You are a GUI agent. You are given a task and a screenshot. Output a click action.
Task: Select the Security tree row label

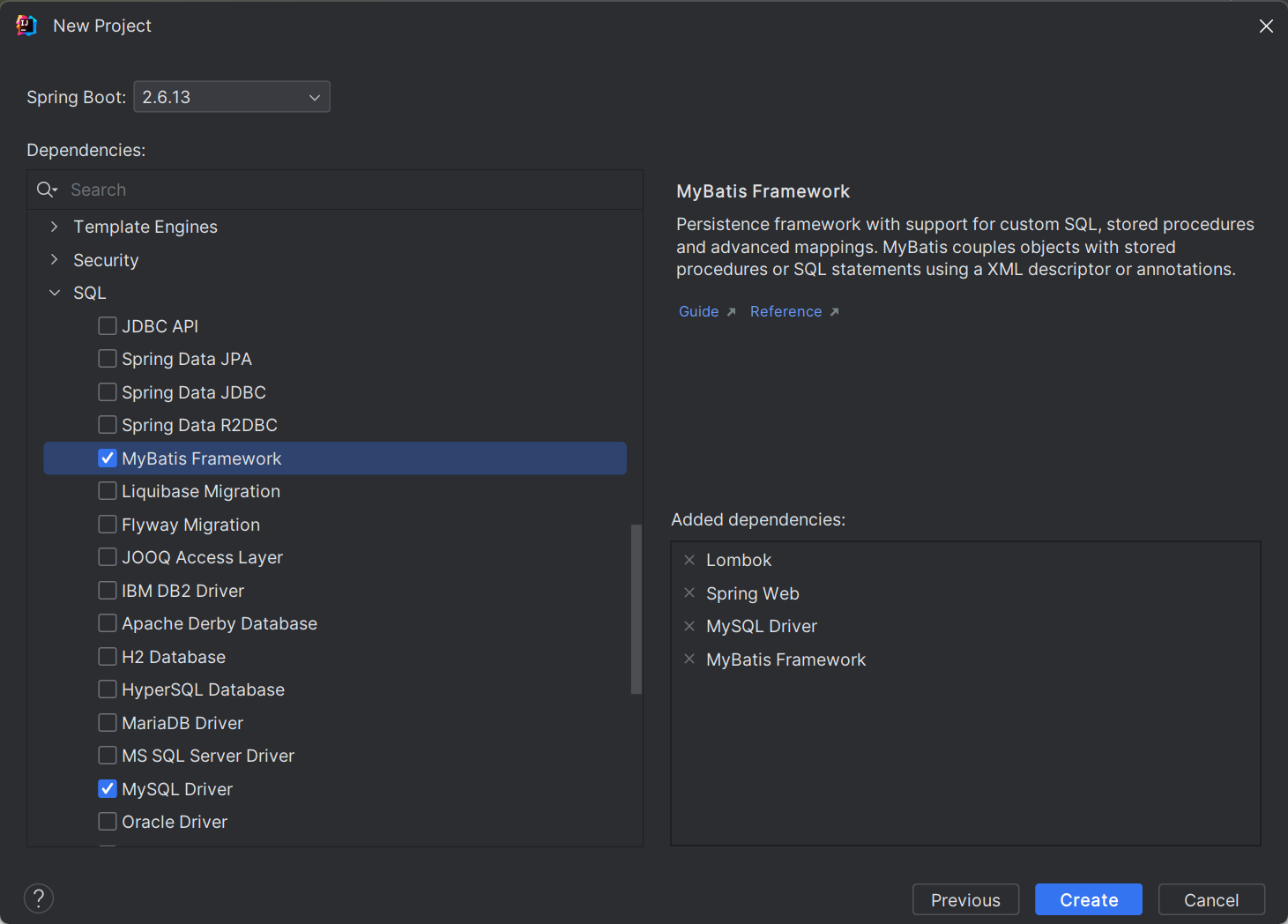pos(106,260)
